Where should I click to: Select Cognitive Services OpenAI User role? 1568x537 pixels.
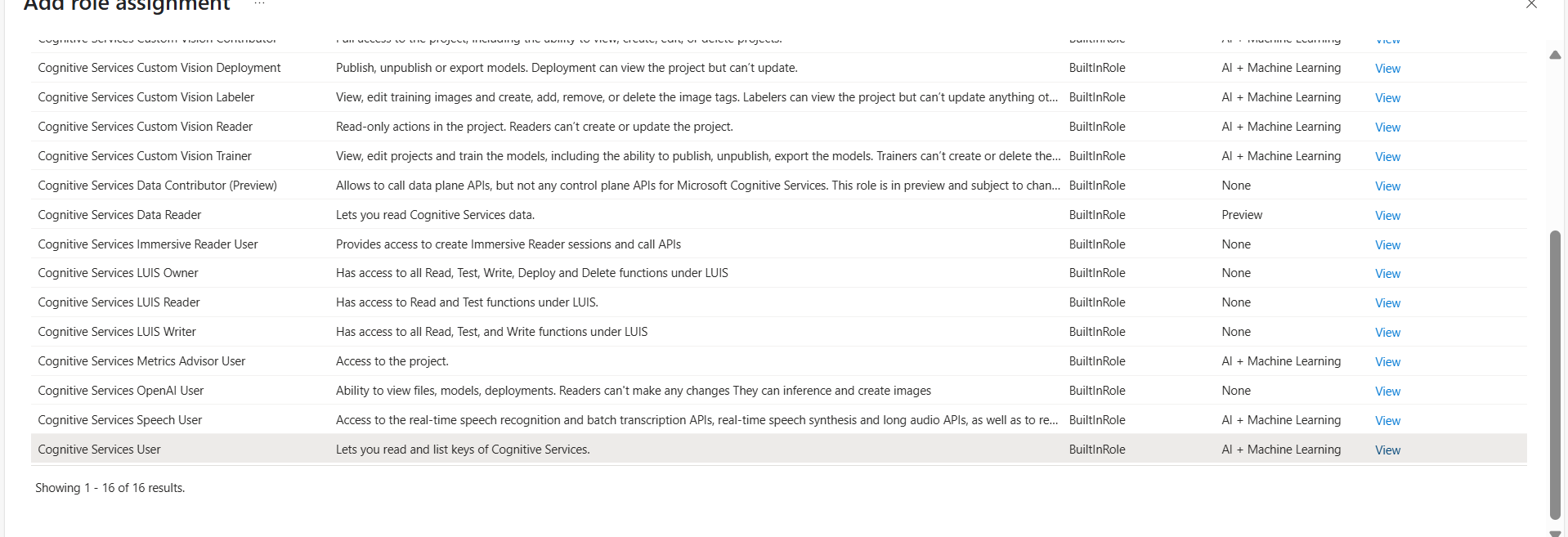[121, 391]
